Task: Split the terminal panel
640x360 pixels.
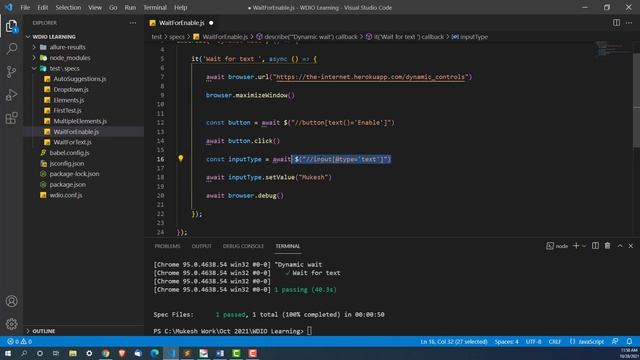Action: pos(596,246)
